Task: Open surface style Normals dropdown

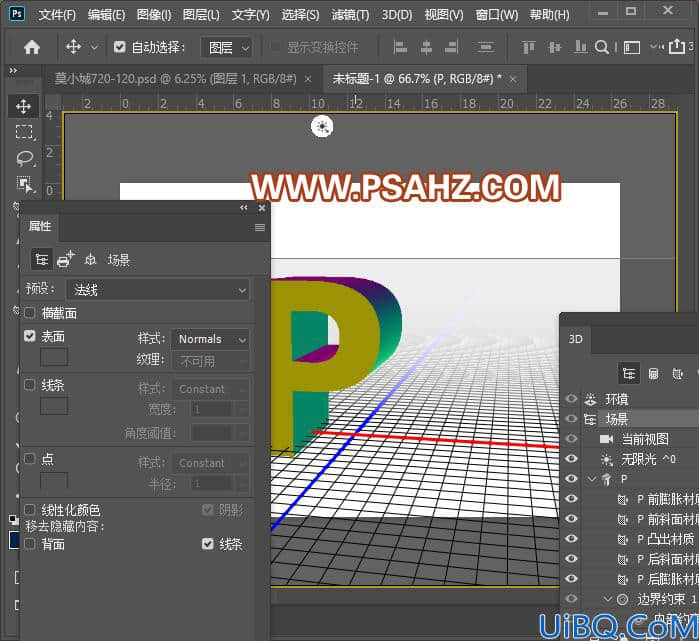Action: (x=210, y=339)
